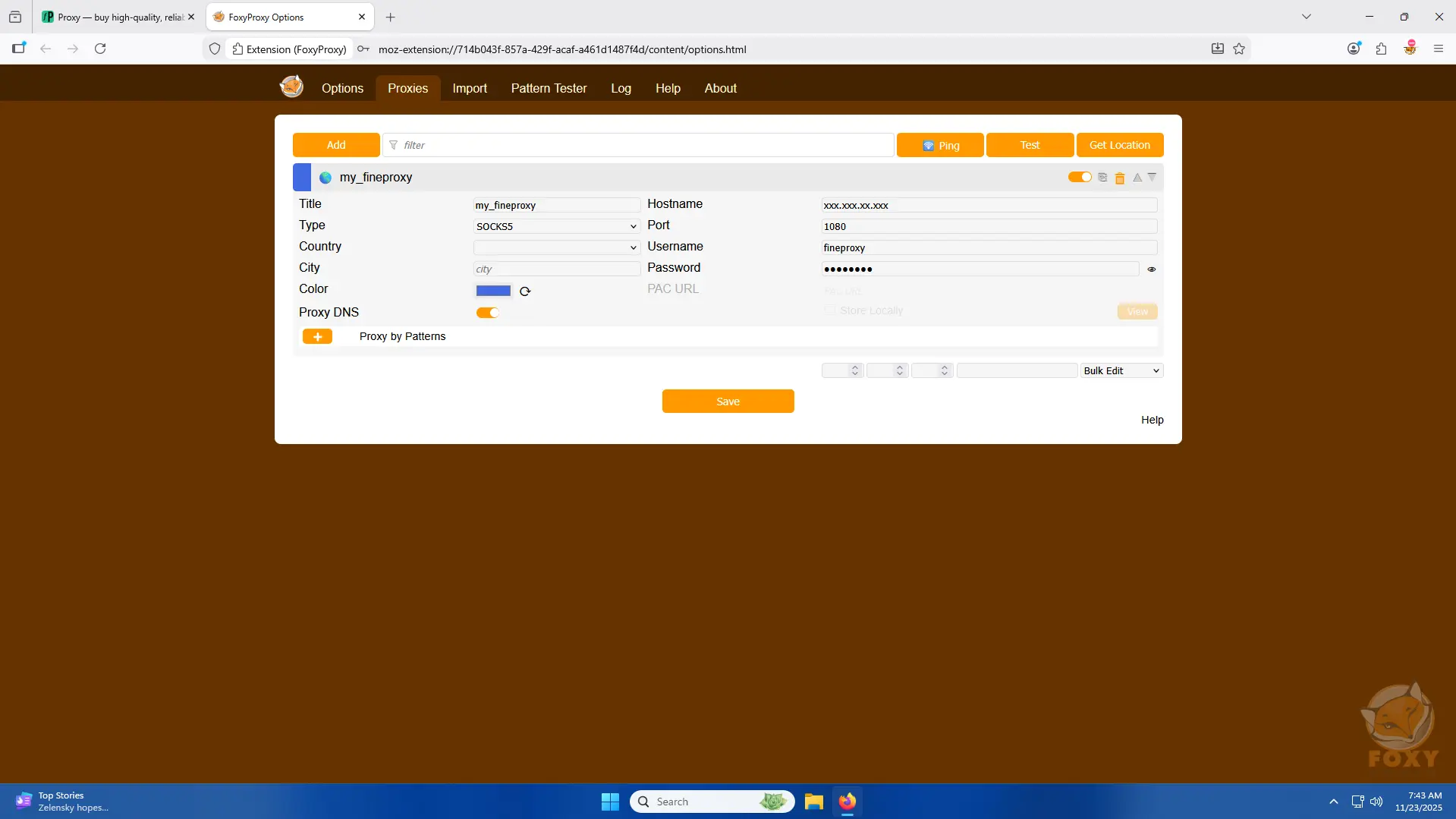Duplicate the my_fineproxy proxy entry
1456x819 pixels.
coord(1102,178)
